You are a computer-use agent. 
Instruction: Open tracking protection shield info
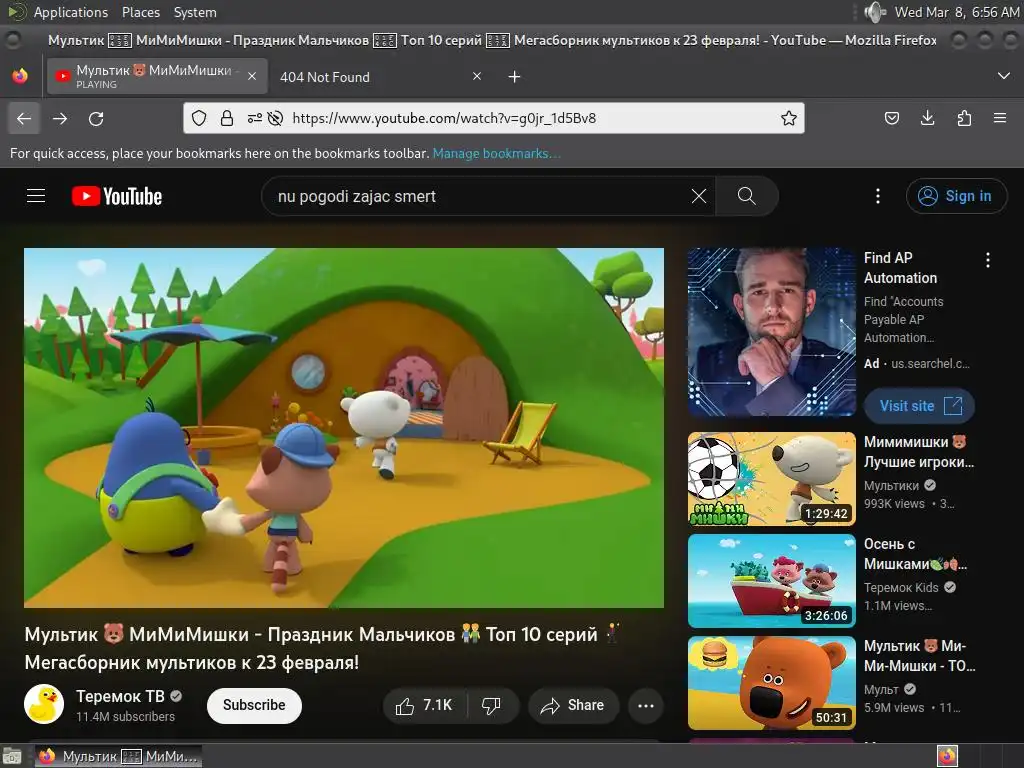click(x=199, y=118)
